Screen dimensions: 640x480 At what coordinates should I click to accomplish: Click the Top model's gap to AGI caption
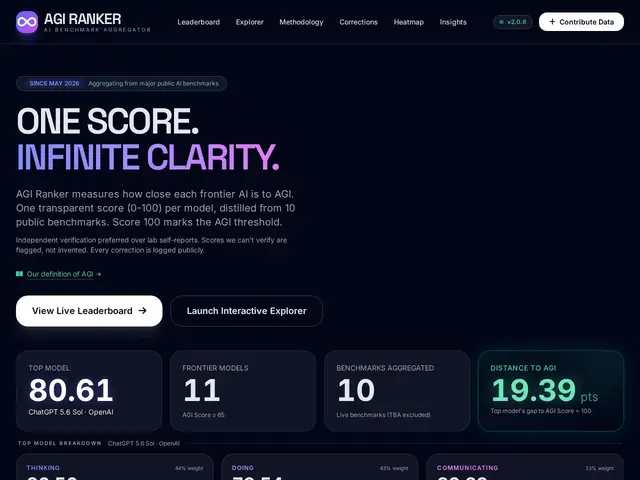point(541,411)
